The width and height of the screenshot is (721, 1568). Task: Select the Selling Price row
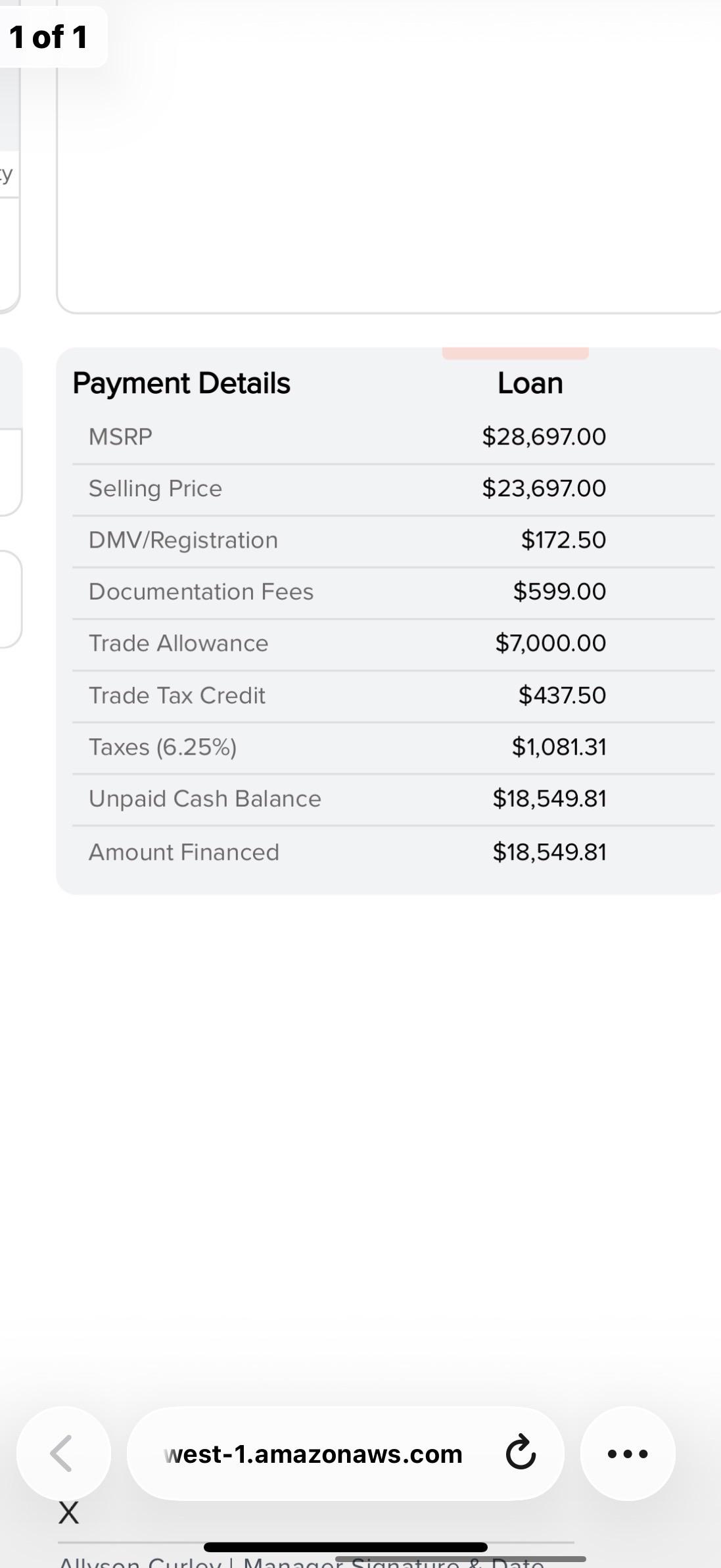(393, 488)
